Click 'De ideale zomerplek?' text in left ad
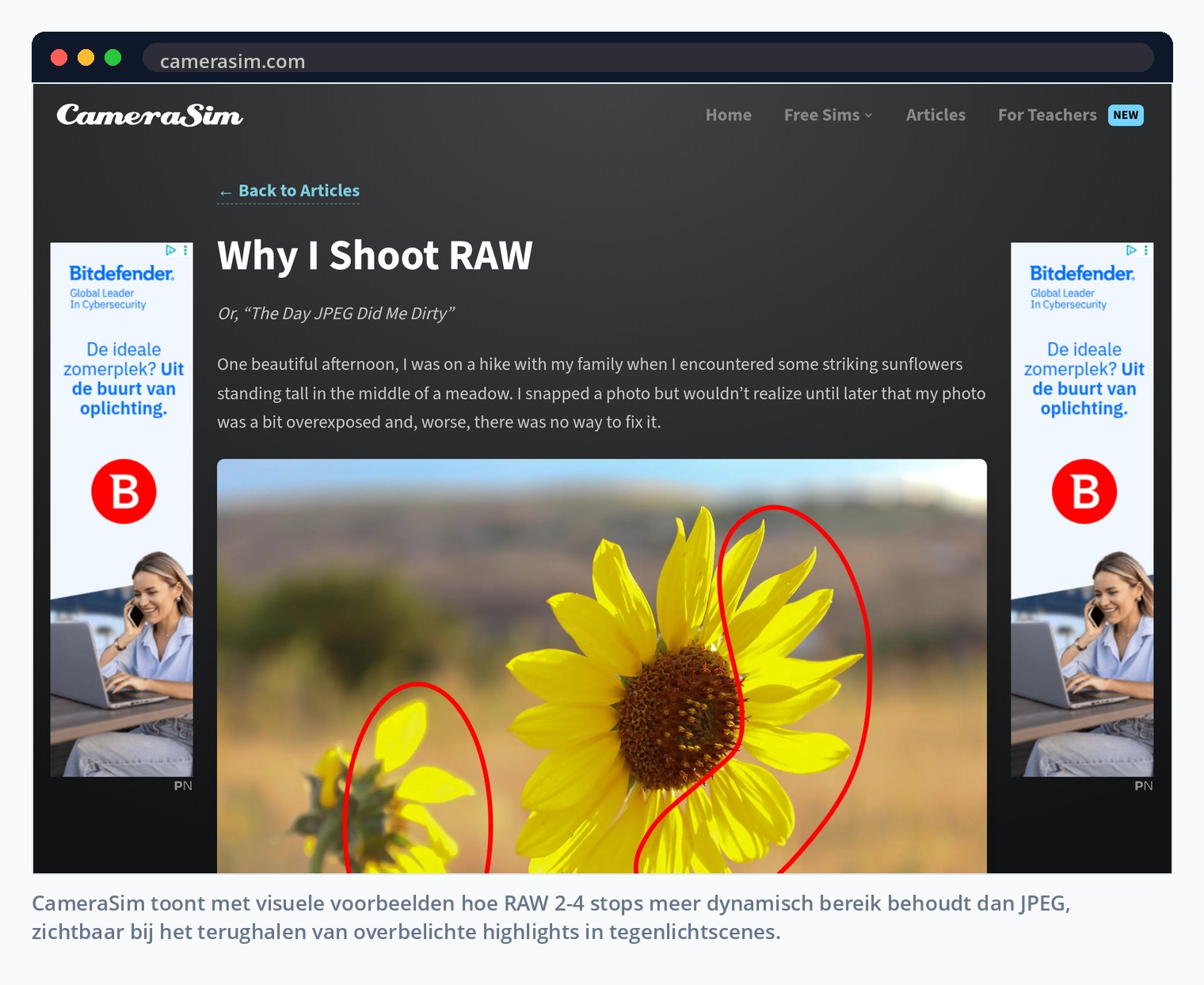This screenshot has width=1204, height=985. coord(113,359)
